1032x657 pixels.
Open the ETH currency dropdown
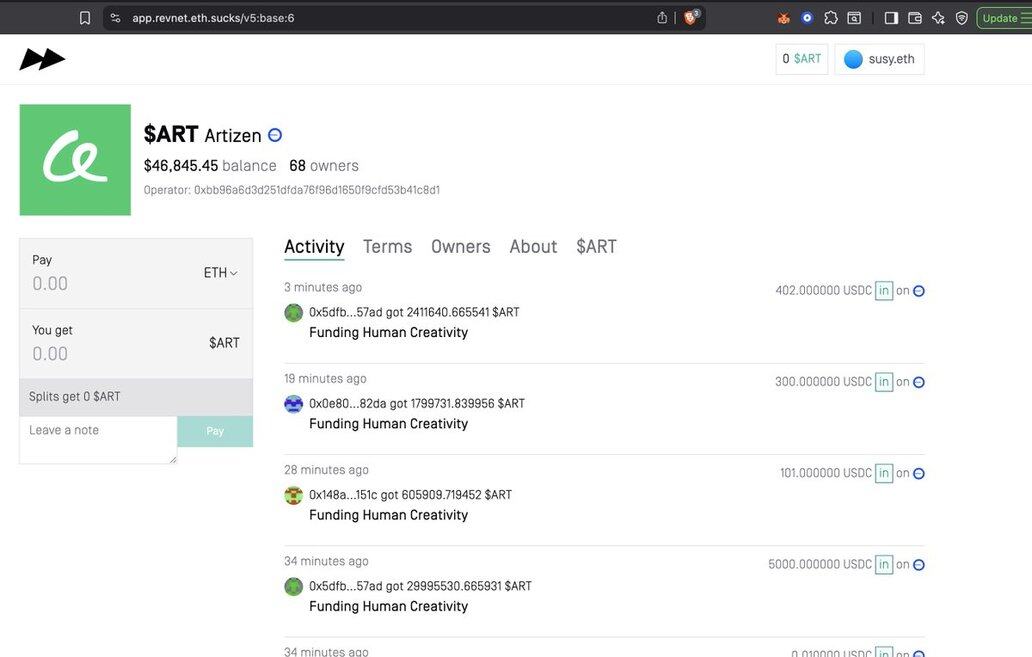pyautogui.click(x=220, y=273)
